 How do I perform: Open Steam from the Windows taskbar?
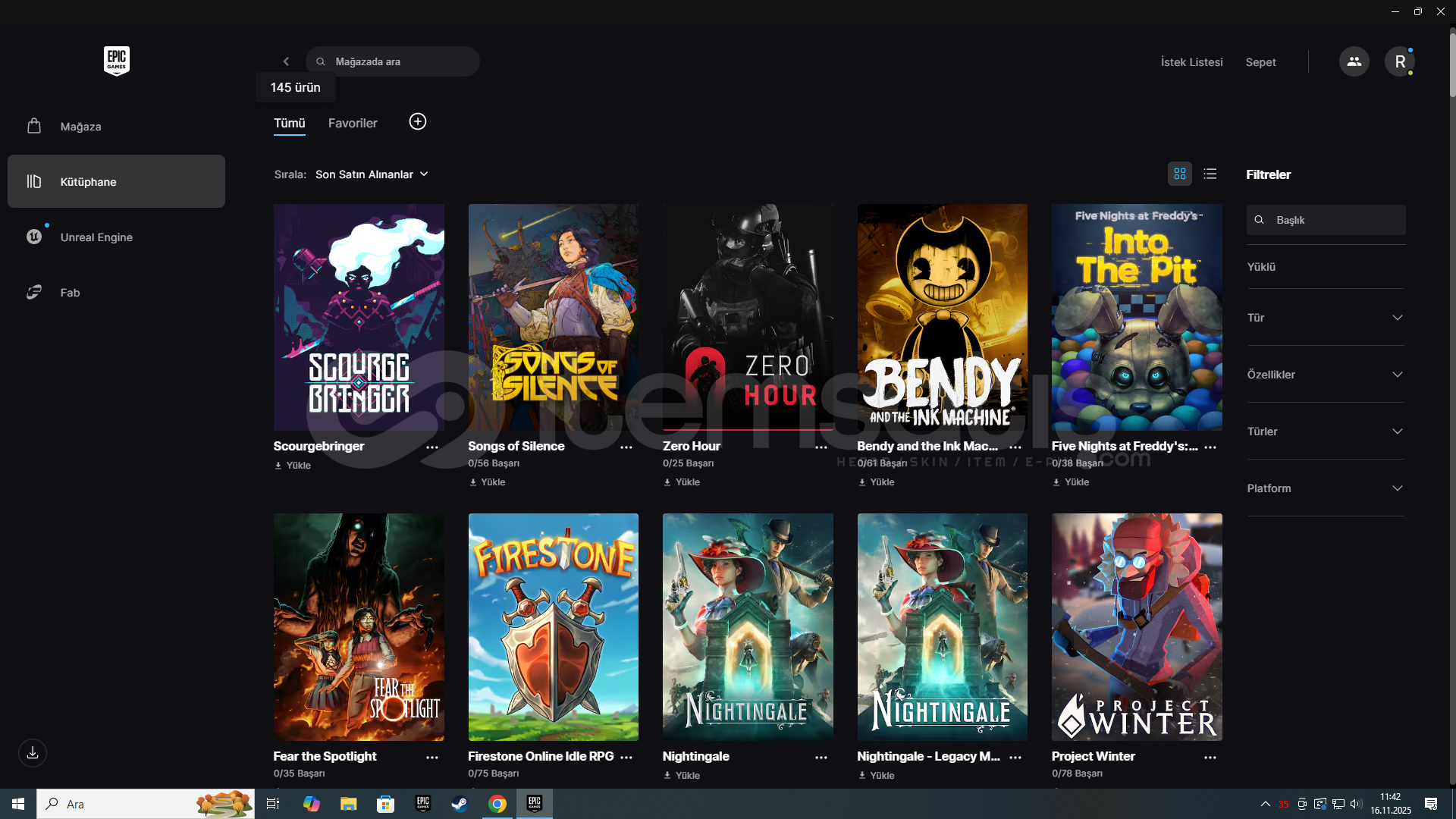tap(460, 804)
